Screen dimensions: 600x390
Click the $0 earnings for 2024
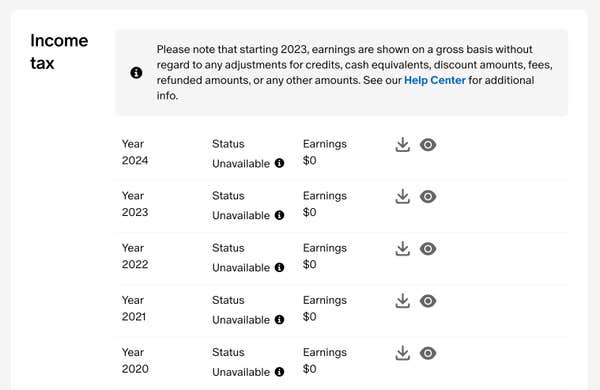(x=310, y=160)
